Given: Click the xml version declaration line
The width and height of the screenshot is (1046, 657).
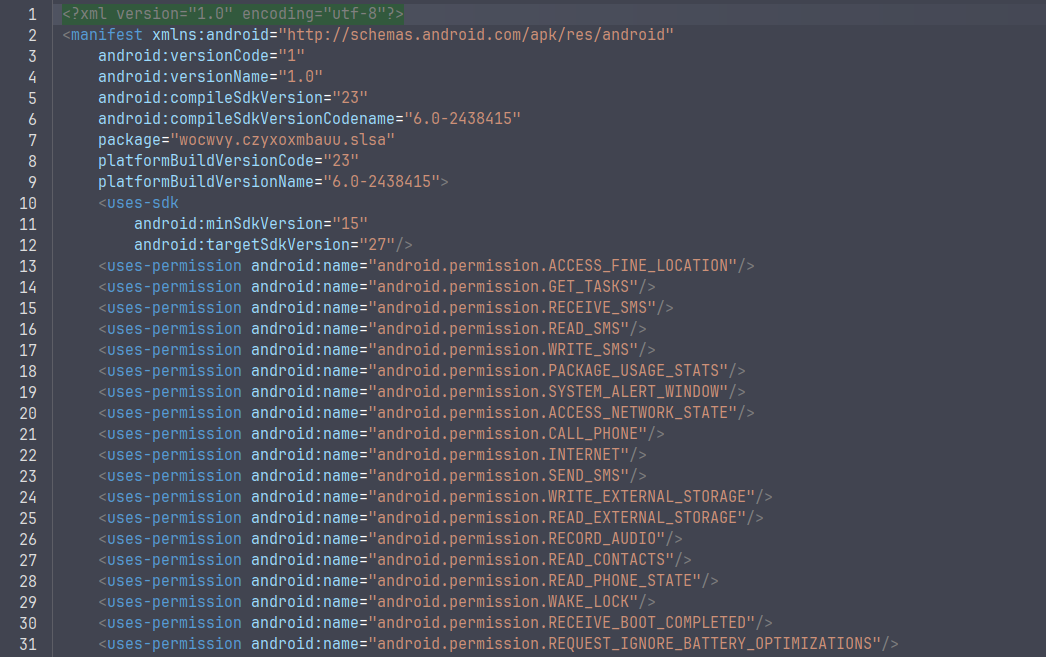Looking at the screenshot, I should click(233, 14).
